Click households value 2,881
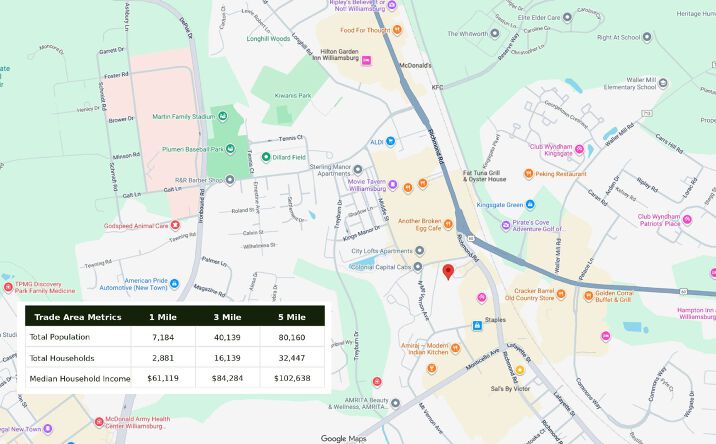The image size is (716, 444). (x=163, y=358)
